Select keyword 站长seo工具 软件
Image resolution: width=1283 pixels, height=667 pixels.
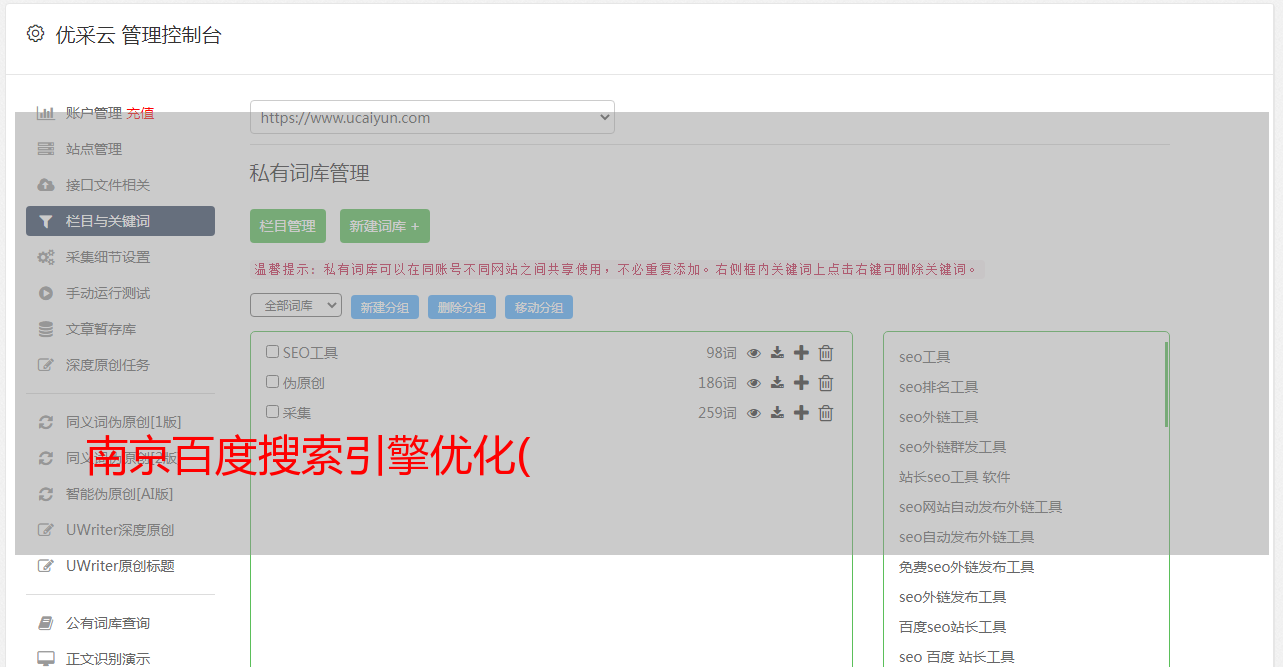point(954,477)
